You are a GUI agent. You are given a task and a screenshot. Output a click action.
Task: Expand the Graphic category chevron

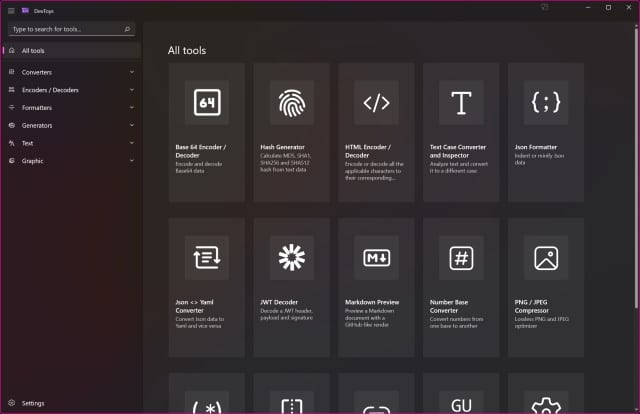pyautogui.click(x=132, y=161)
